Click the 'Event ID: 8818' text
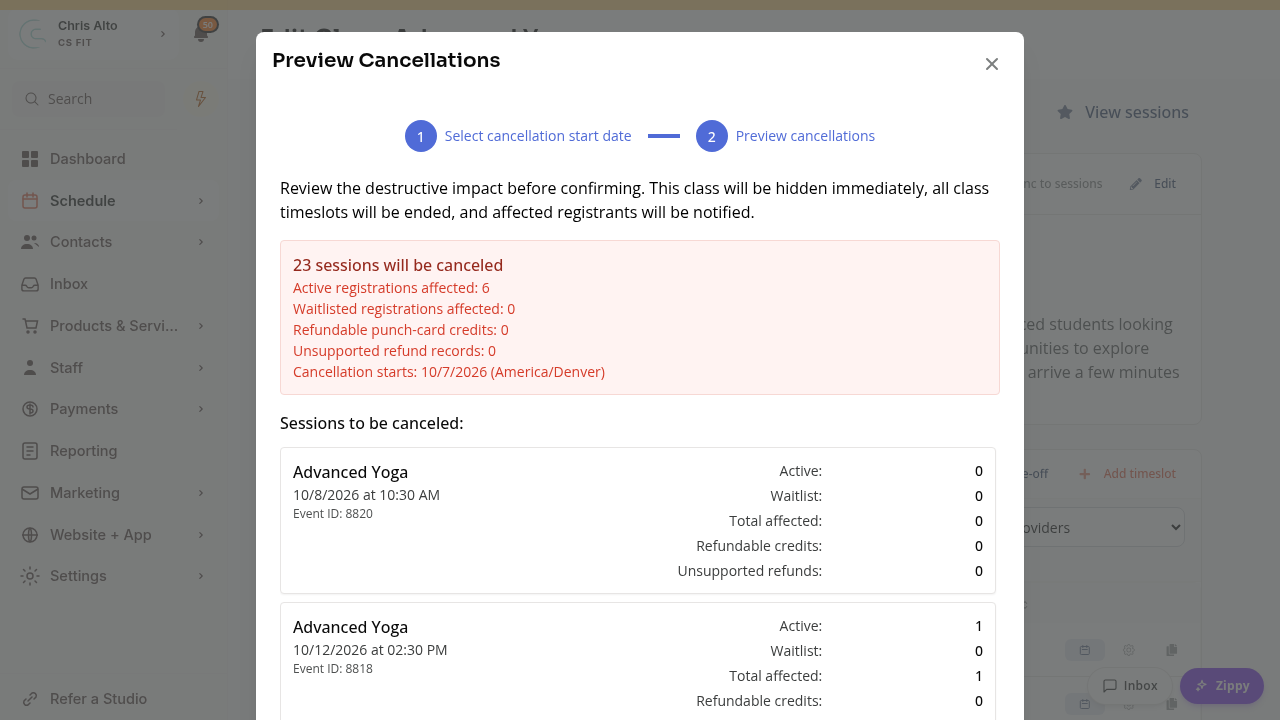Image resolution: width=1280 pixels, height=720 pixels. coord(333,669)
